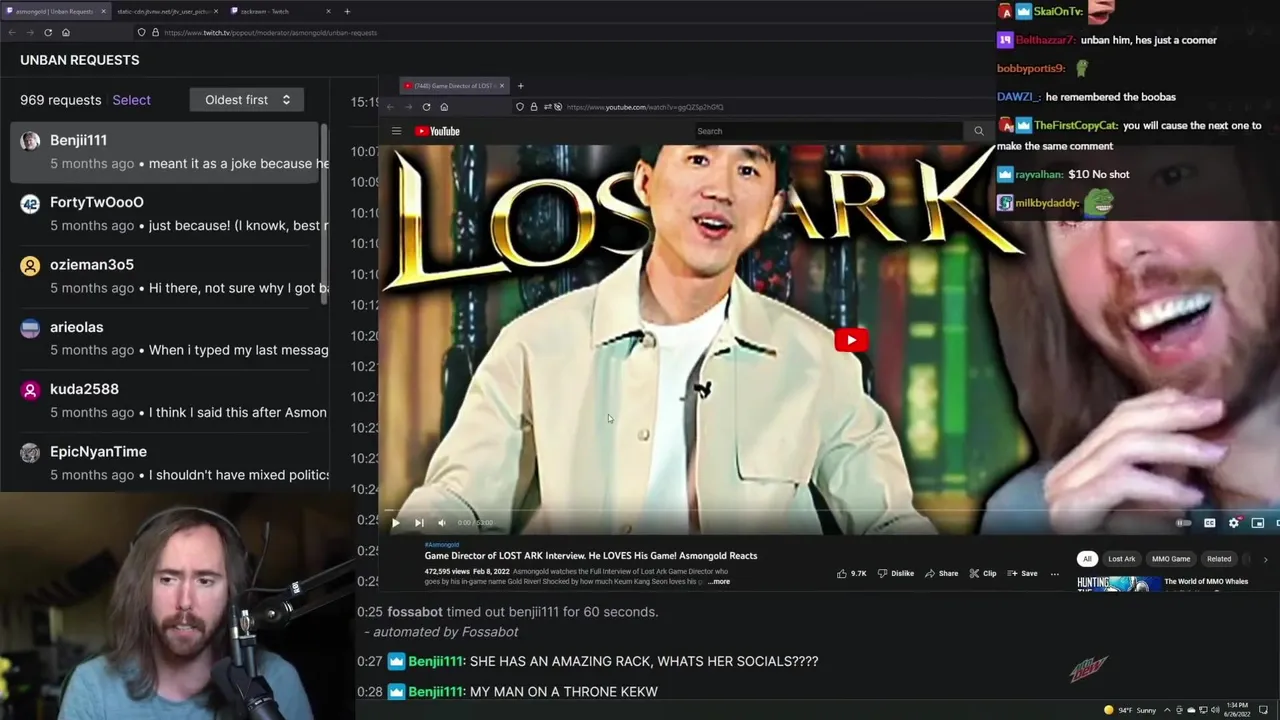Click the Clip button
Image resolution: width=1280 pixels, height=720 pixels.
983,574
